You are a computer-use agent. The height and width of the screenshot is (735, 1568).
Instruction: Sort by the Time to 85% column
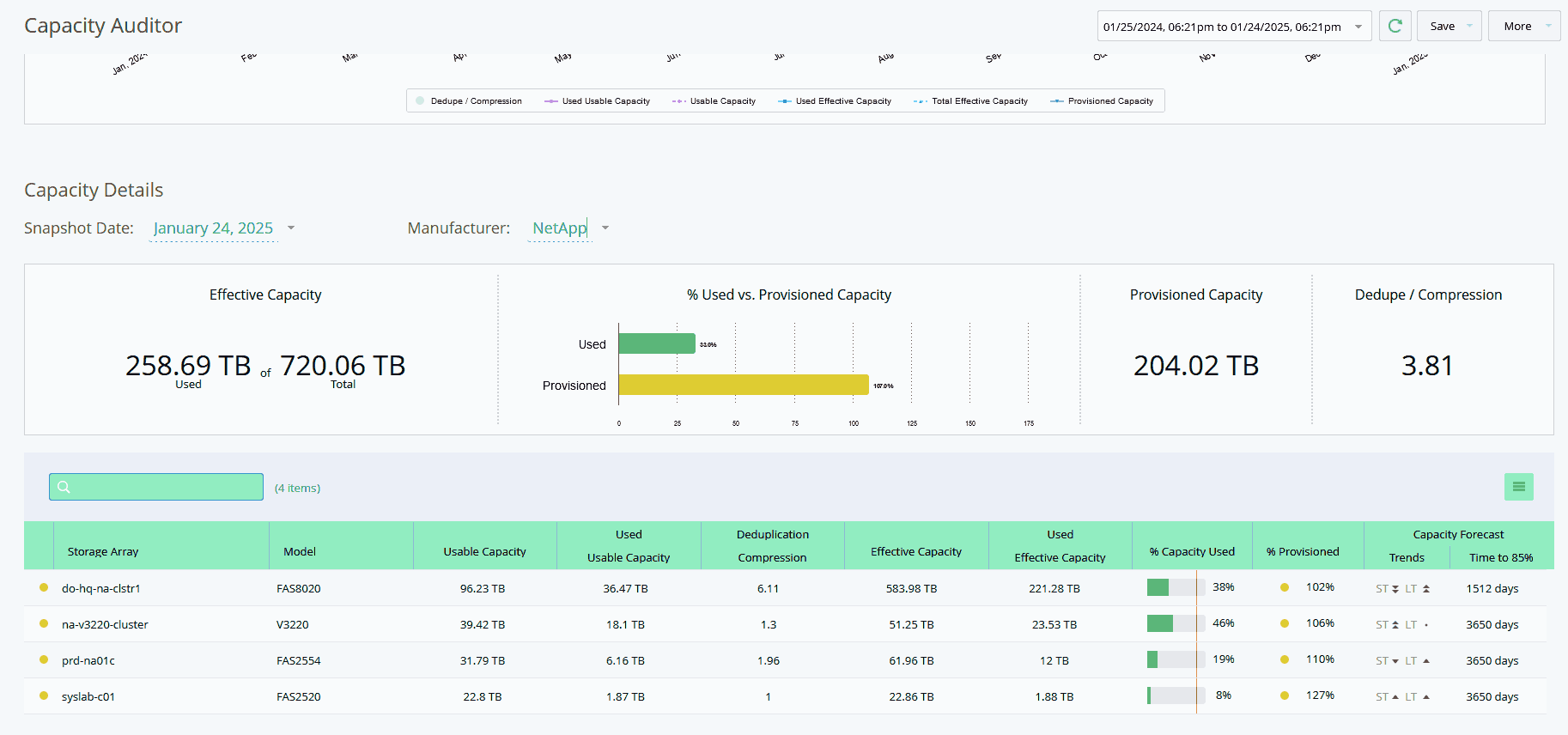click(1501, 558)
